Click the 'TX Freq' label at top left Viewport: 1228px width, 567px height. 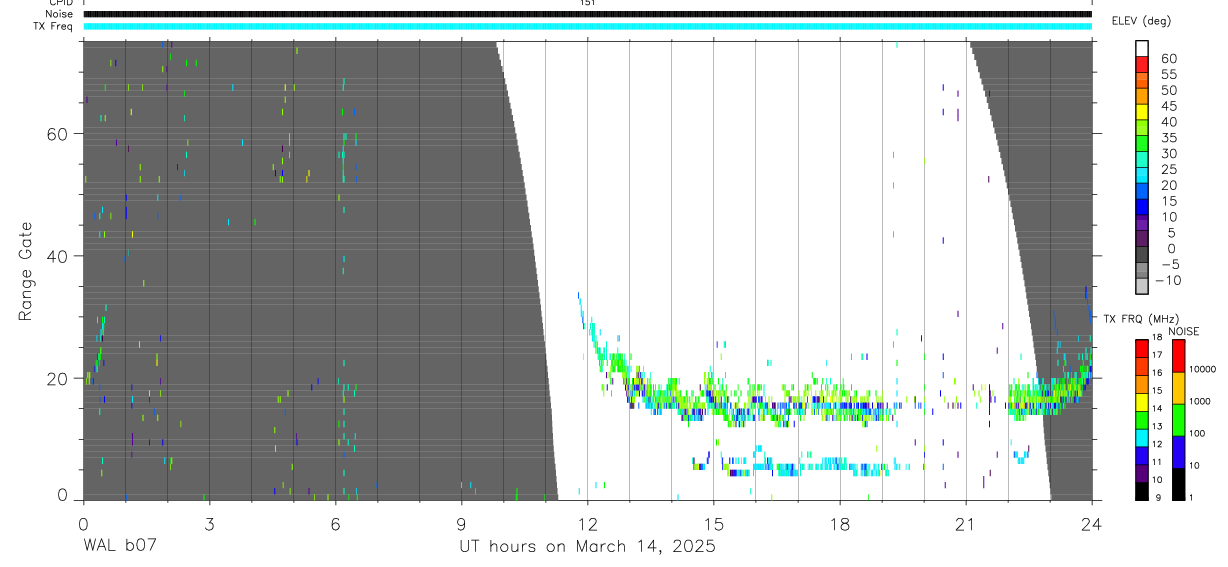[x=53, y=26]
